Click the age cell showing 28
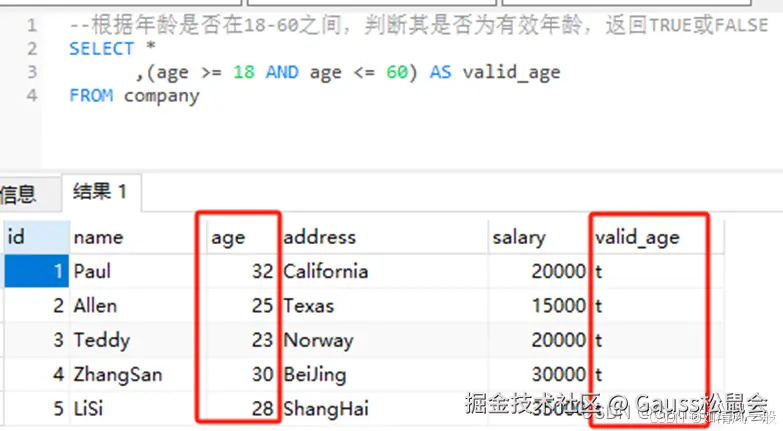Screen dimensions: 783x431 pos(241,409)
